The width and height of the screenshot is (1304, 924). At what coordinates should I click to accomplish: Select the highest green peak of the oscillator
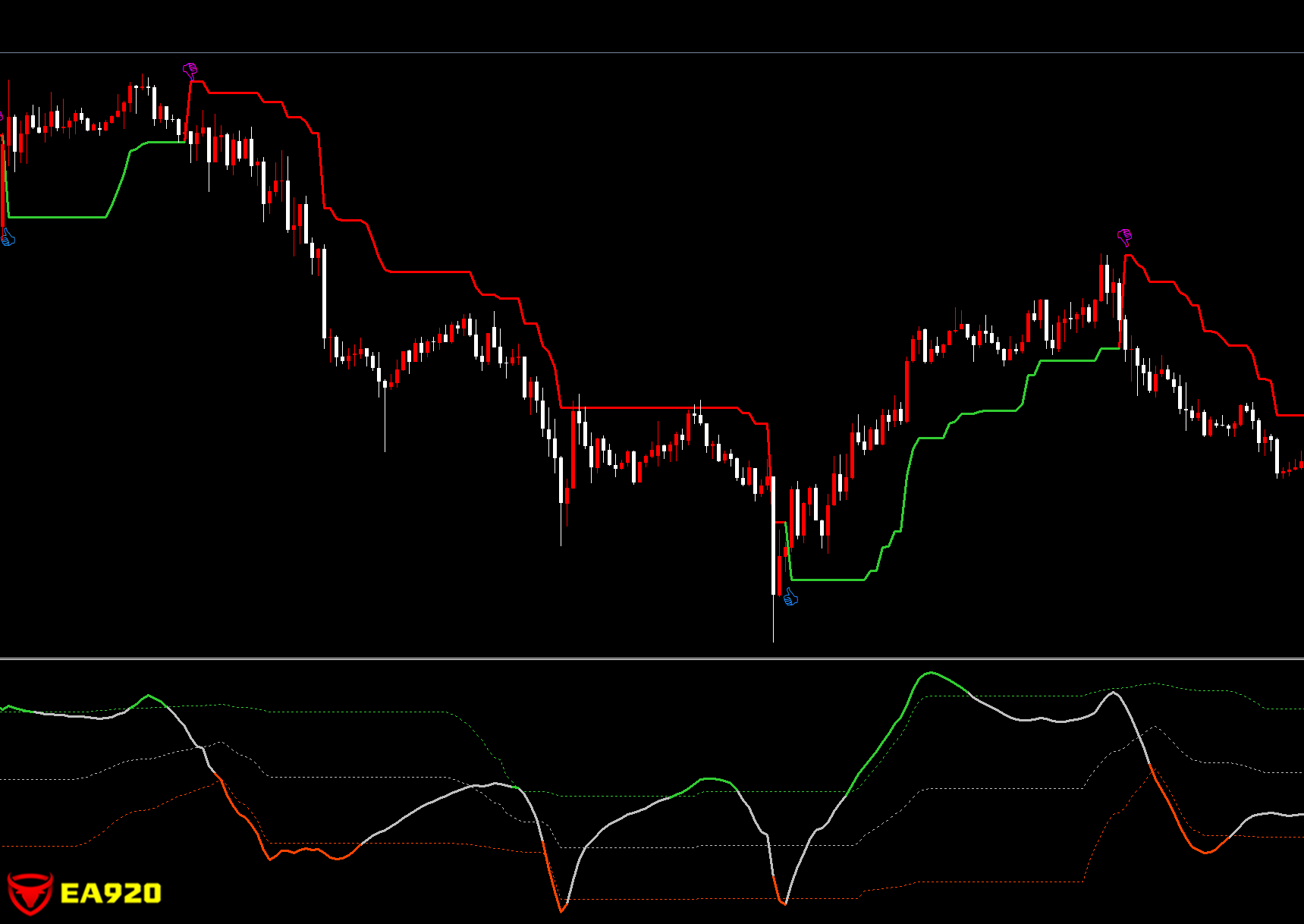click(x=931, y=673)
